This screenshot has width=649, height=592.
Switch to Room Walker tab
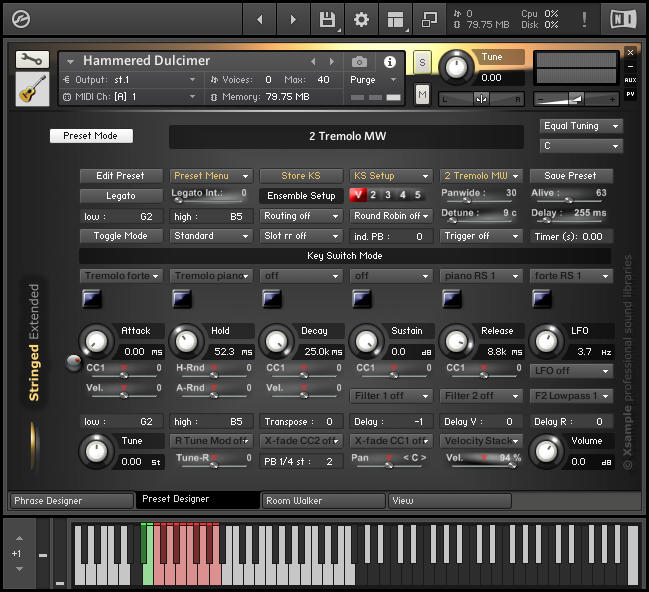pos(324,501)
